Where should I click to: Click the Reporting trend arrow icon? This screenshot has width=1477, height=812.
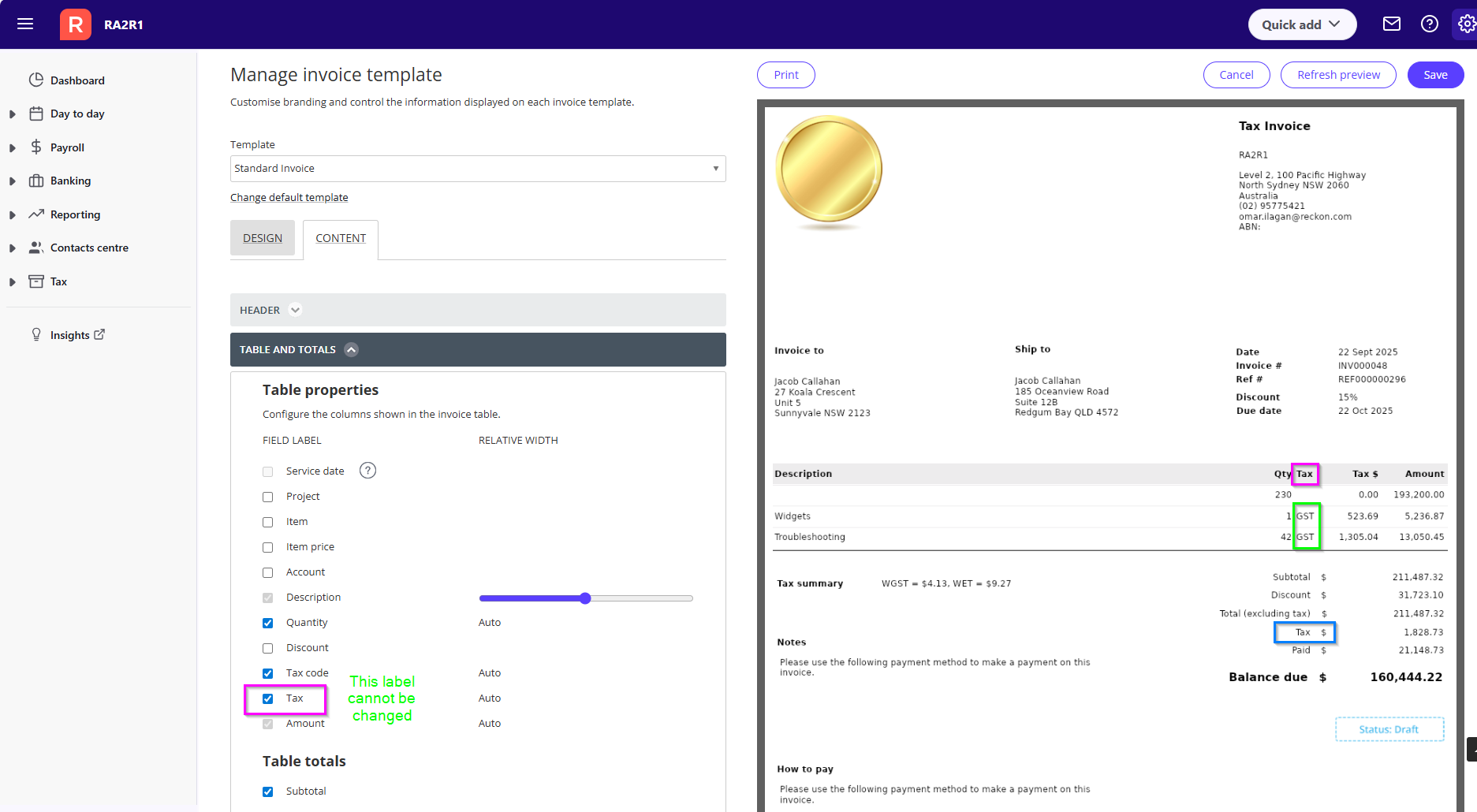click(x=36, y=214)
